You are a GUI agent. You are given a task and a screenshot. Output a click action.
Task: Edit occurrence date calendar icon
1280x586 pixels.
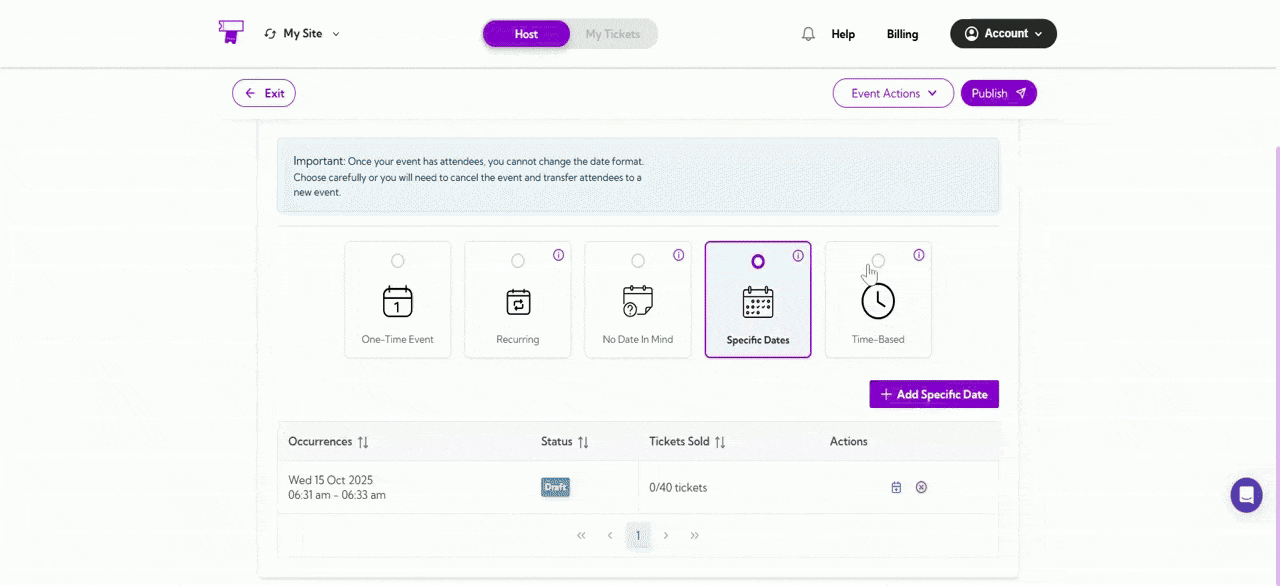coord(896,487)
